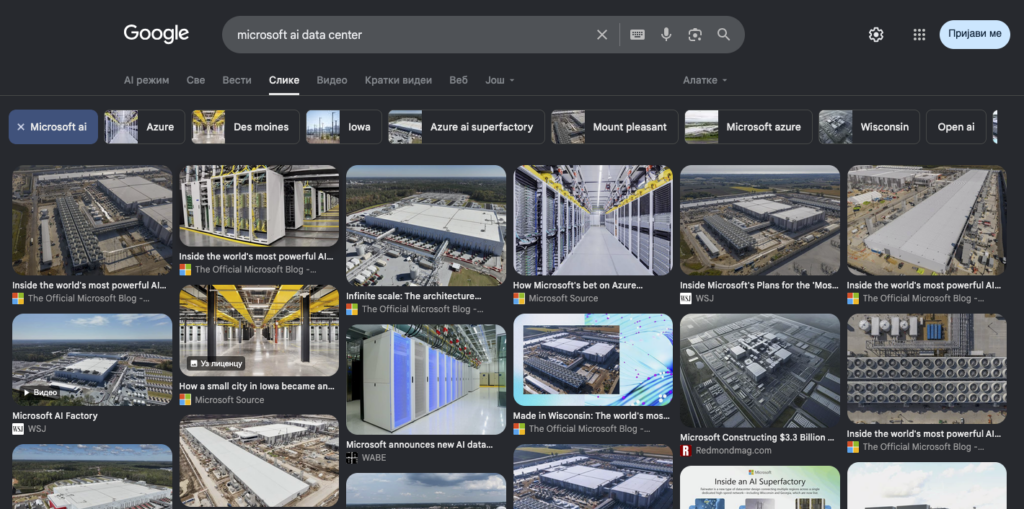
Task: Select the Слике tab
Action: (x=284, y=80)
